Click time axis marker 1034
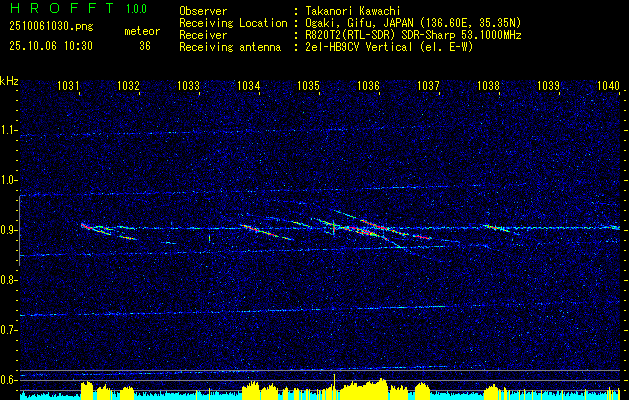Screen dimensions: 629x400 248,85
